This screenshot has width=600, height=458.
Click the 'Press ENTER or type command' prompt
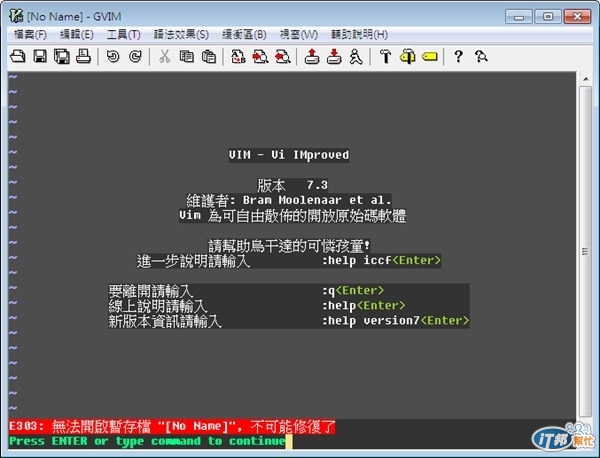coord(147,441)
